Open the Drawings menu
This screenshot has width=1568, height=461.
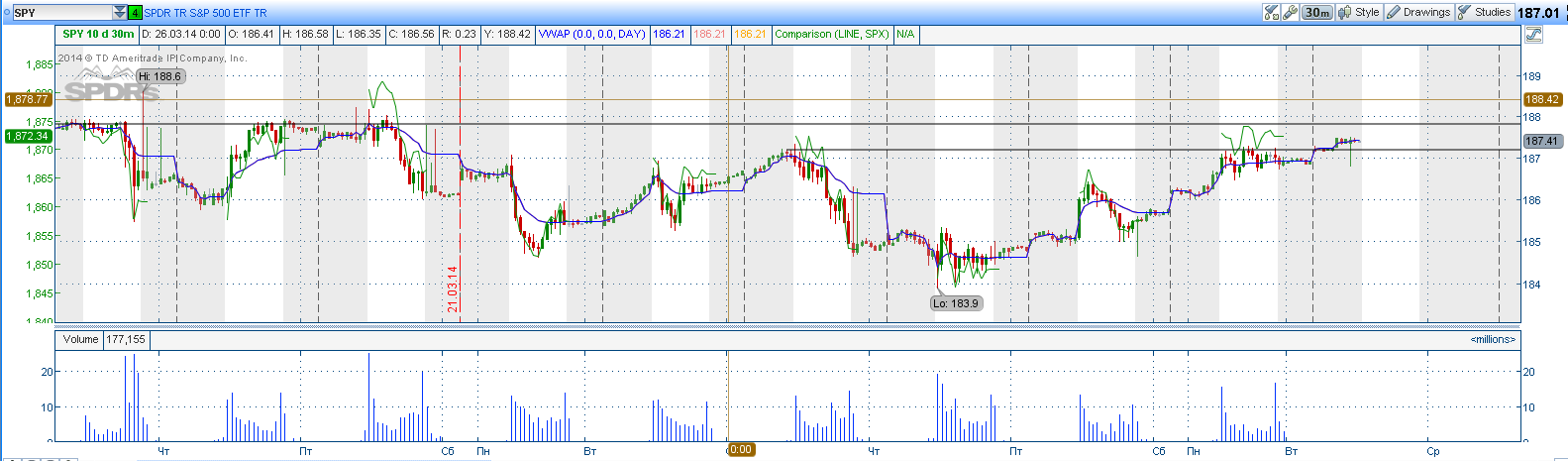pyautogui.click(x=1418, y=12)
